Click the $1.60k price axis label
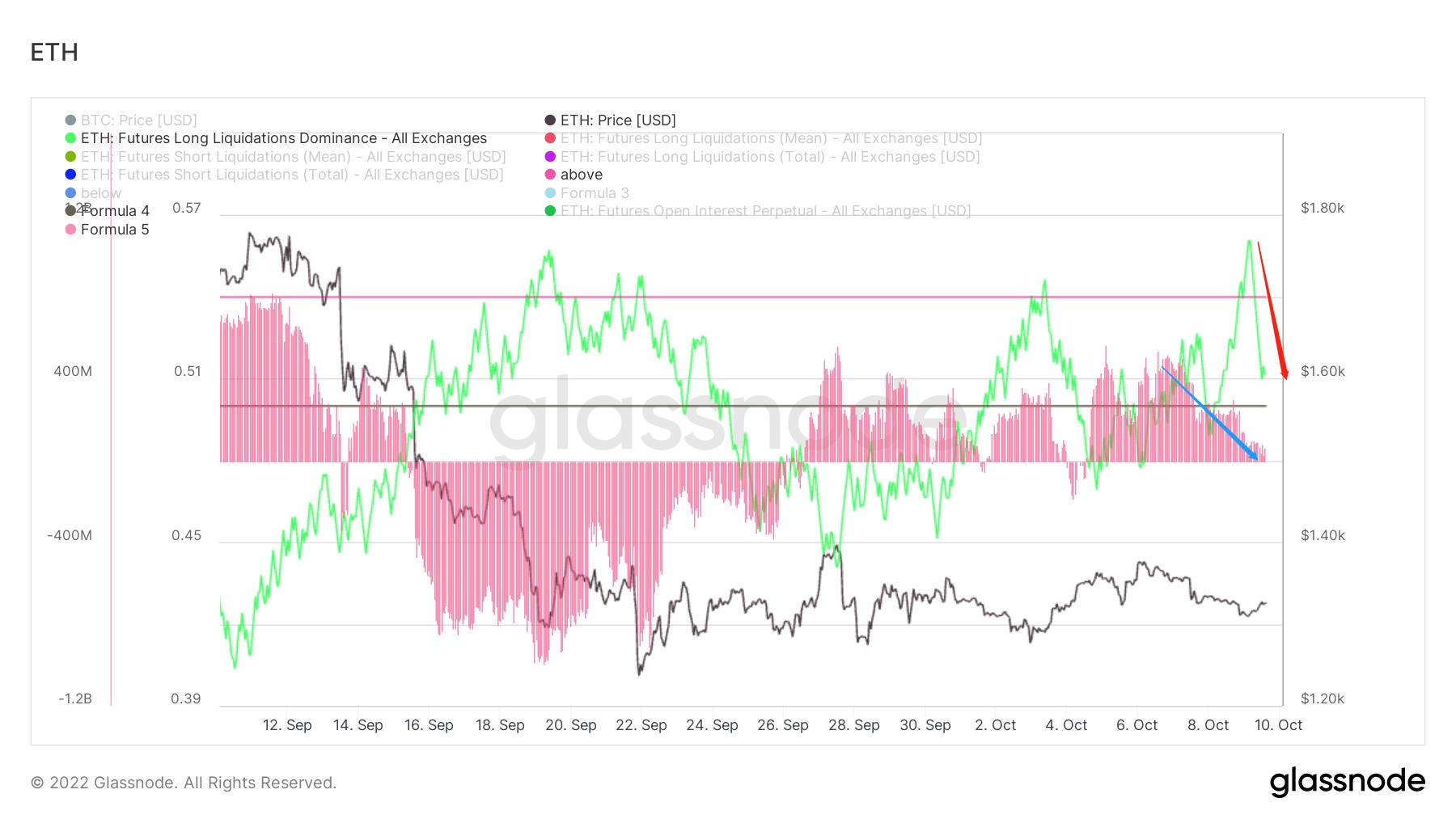1456x819 pixels. click(x=1322, y=371)
